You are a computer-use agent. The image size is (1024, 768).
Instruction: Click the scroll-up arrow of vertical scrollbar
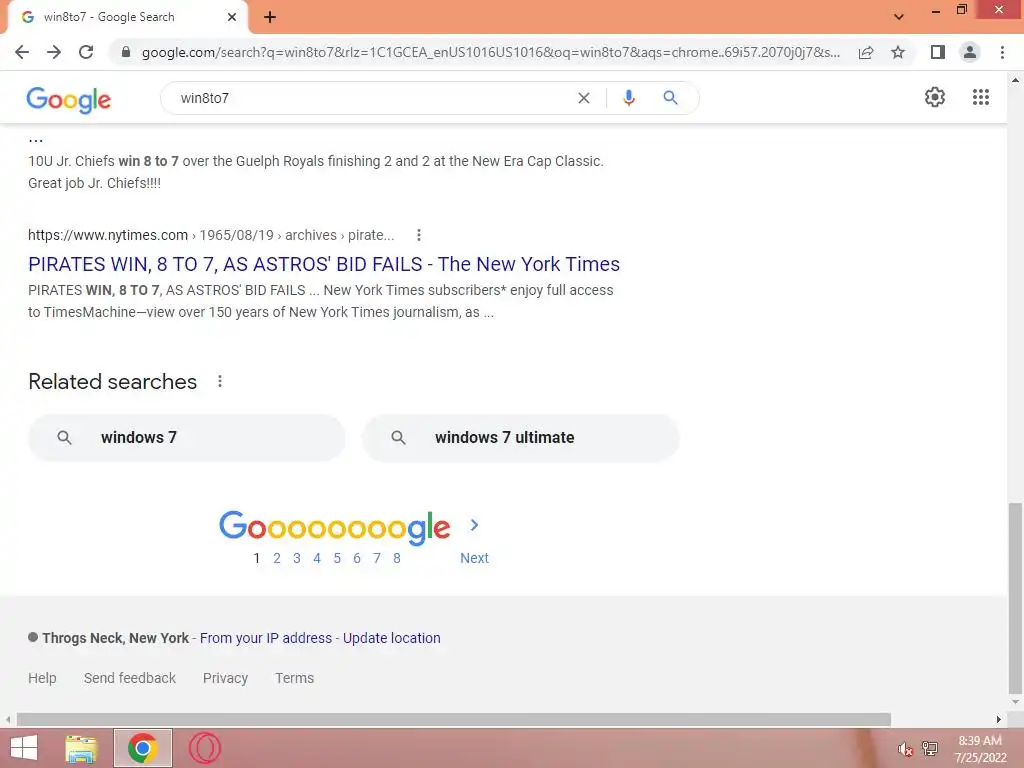[1015, 80]
